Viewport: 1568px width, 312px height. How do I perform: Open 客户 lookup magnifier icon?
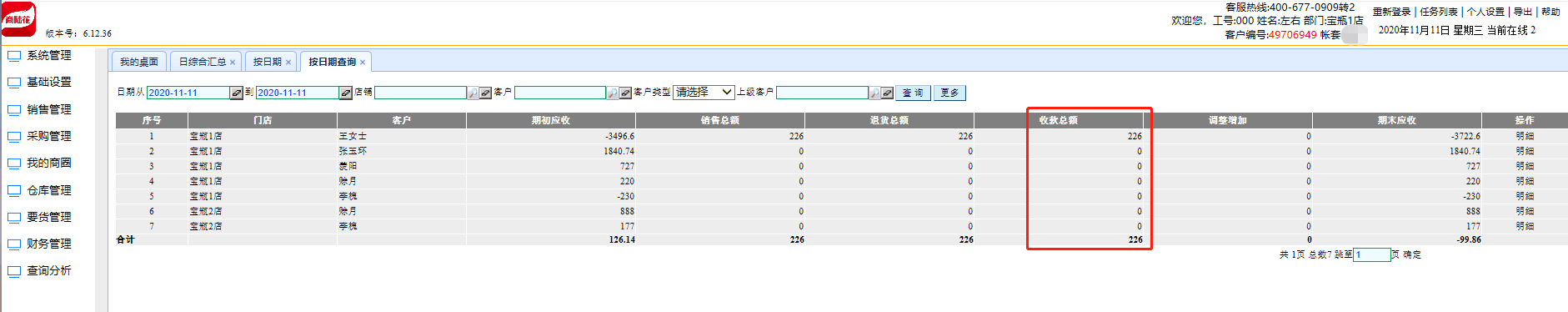click(613, 93)
